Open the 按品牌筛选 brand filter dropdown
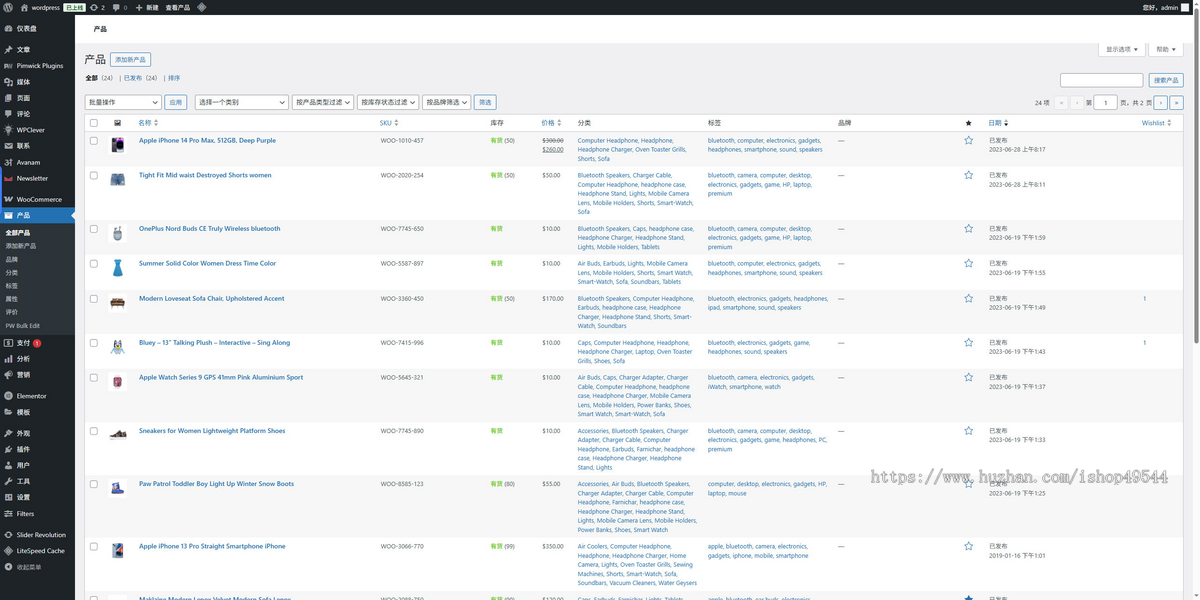The height and width of the screenshot is (600, 1200). pyautogui.click(x=447, y=102)
